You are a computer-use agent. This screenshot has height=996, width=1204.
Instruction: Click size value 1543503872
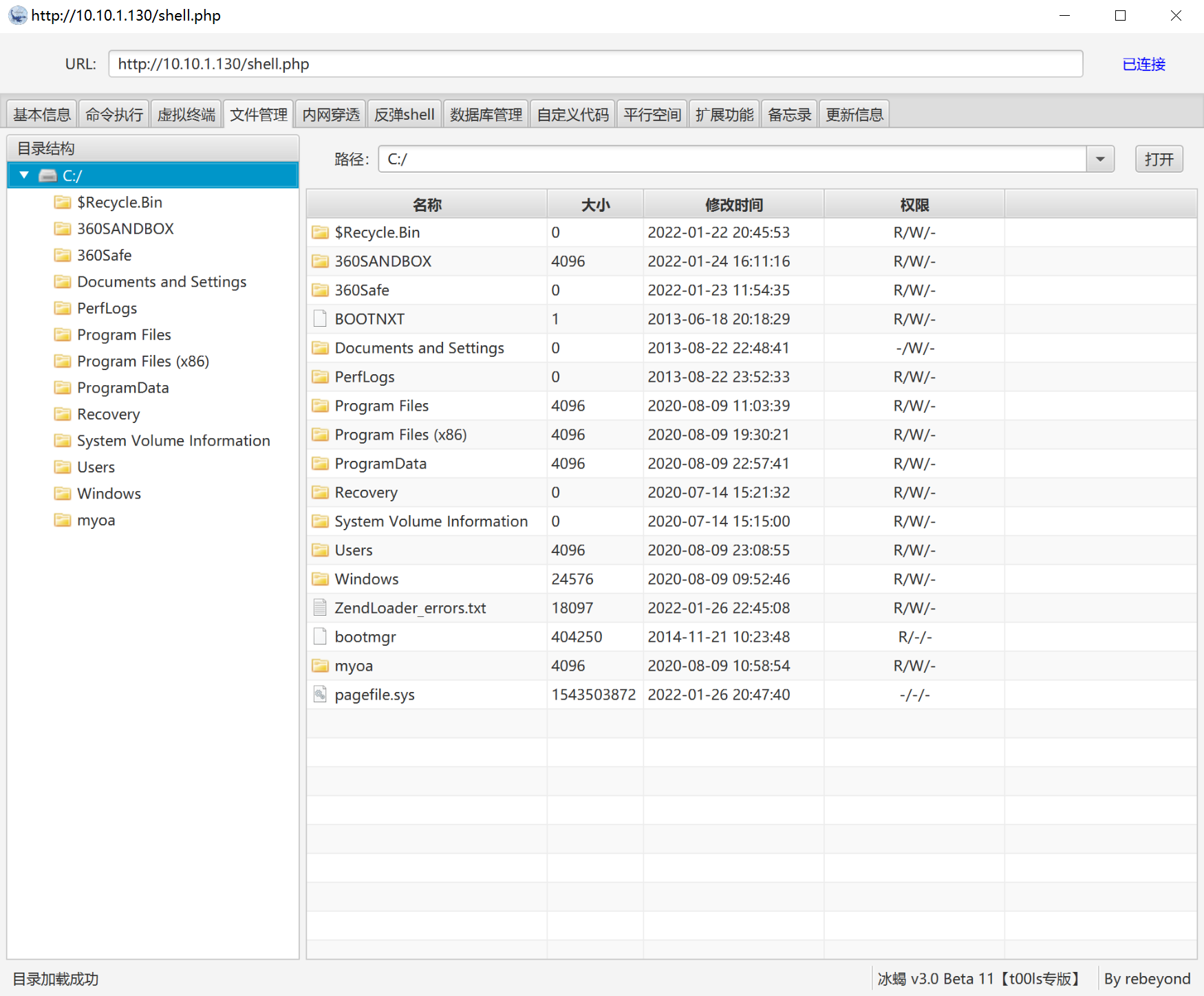pos(594,695)
